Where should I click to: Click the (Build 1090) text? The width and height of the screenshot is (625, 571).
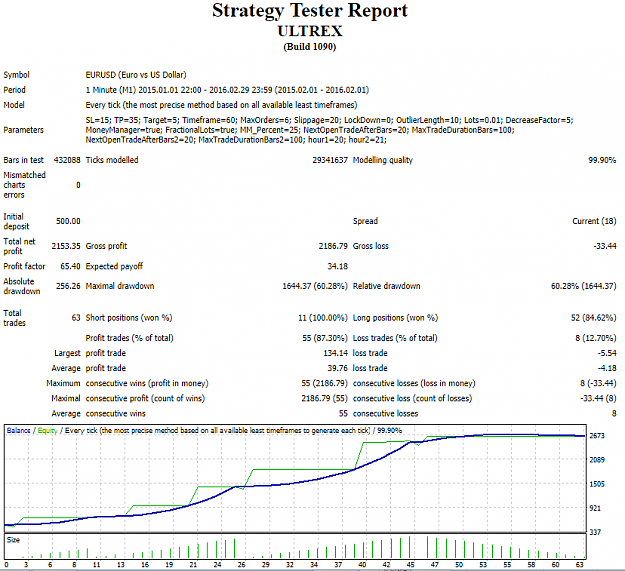pyautogui.click(x=310, y=47)
